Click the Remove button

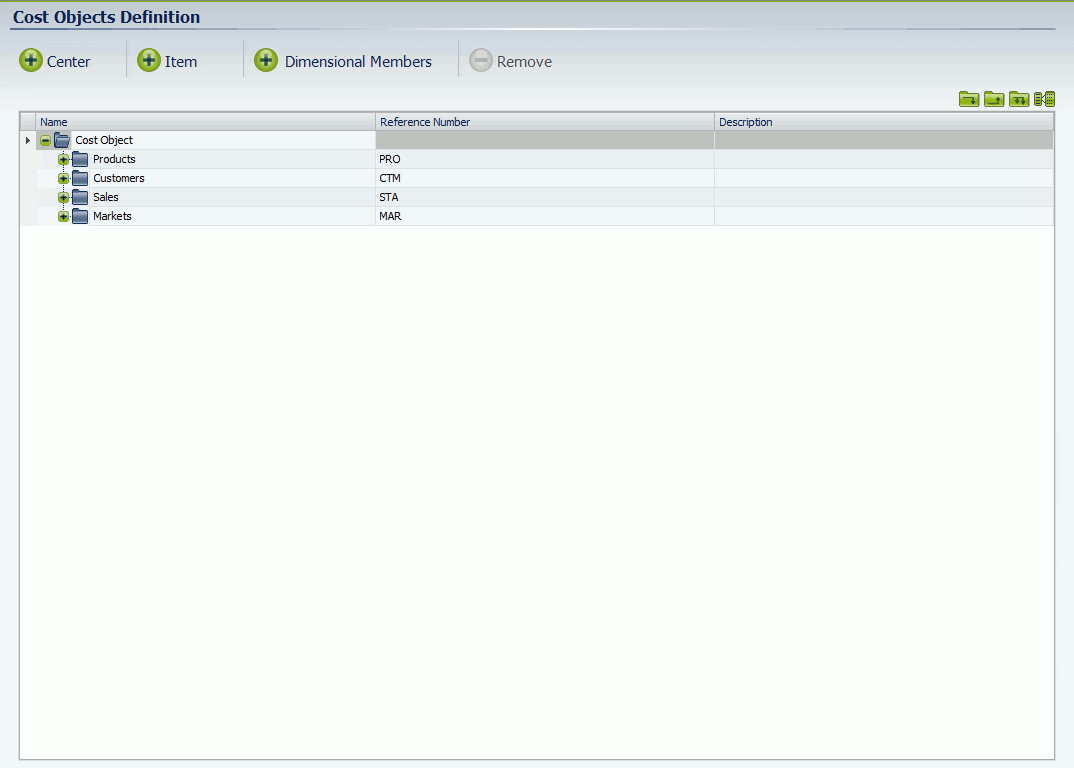[x=510, y=61]
